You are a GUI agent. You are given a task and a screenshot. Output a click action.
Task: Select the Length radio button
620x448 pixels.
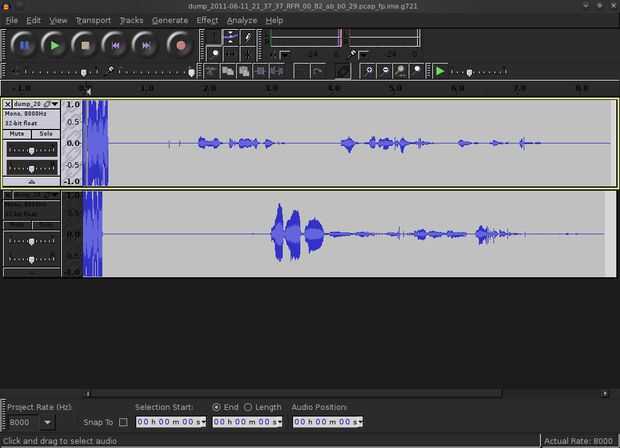coord(248,407)
